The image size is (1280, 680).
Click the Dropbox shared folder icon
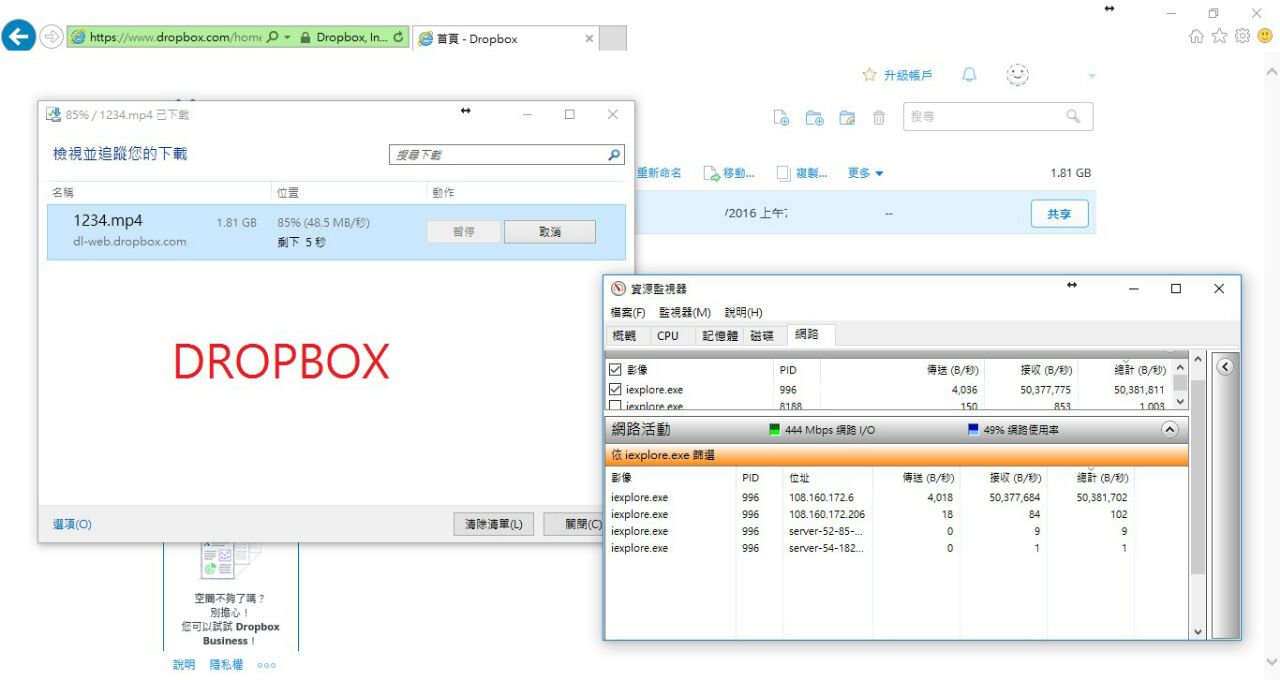click(x=847, y=117)
